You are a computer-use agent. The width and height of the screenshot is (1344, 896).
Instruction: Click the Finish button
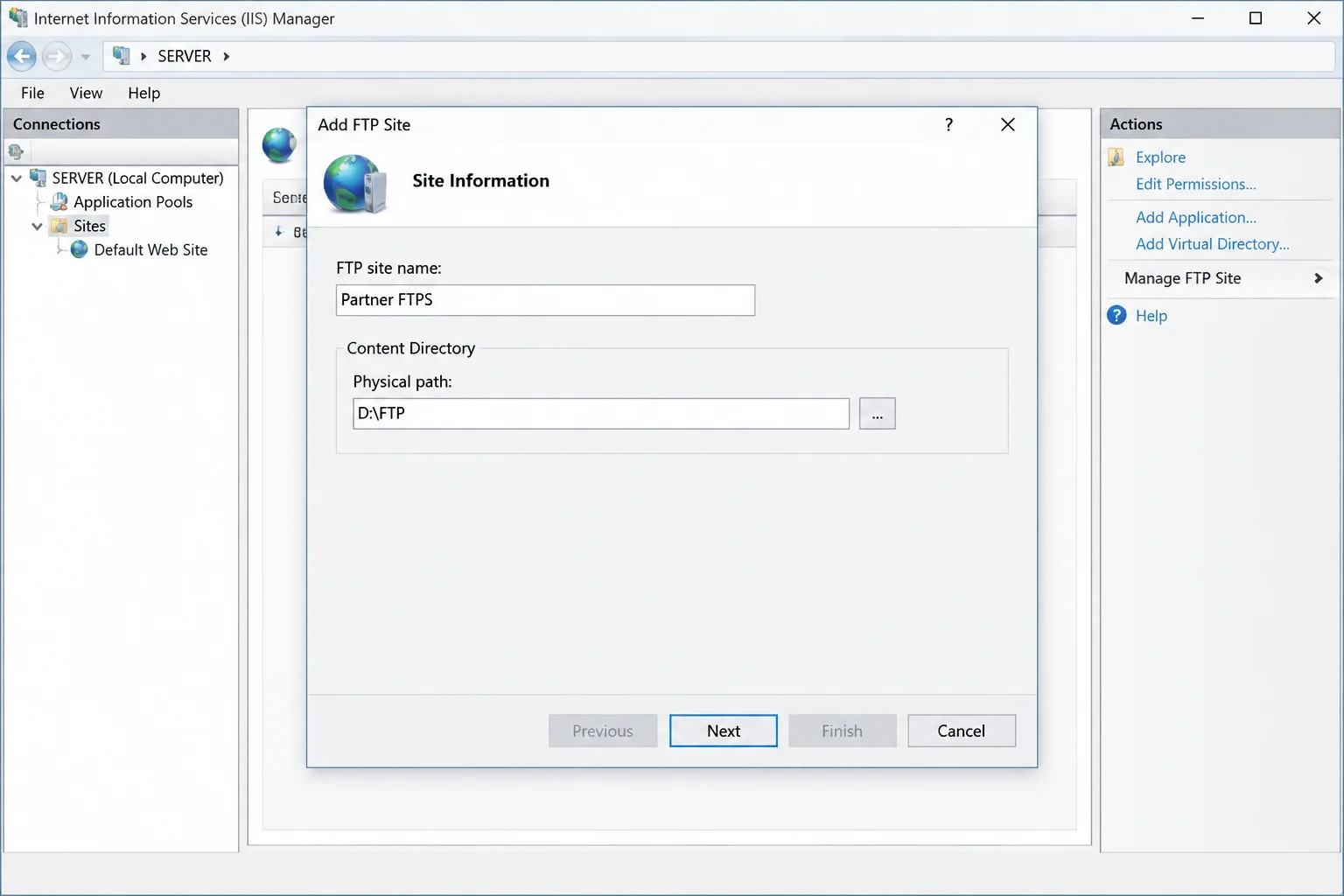[x=843, y=731]
